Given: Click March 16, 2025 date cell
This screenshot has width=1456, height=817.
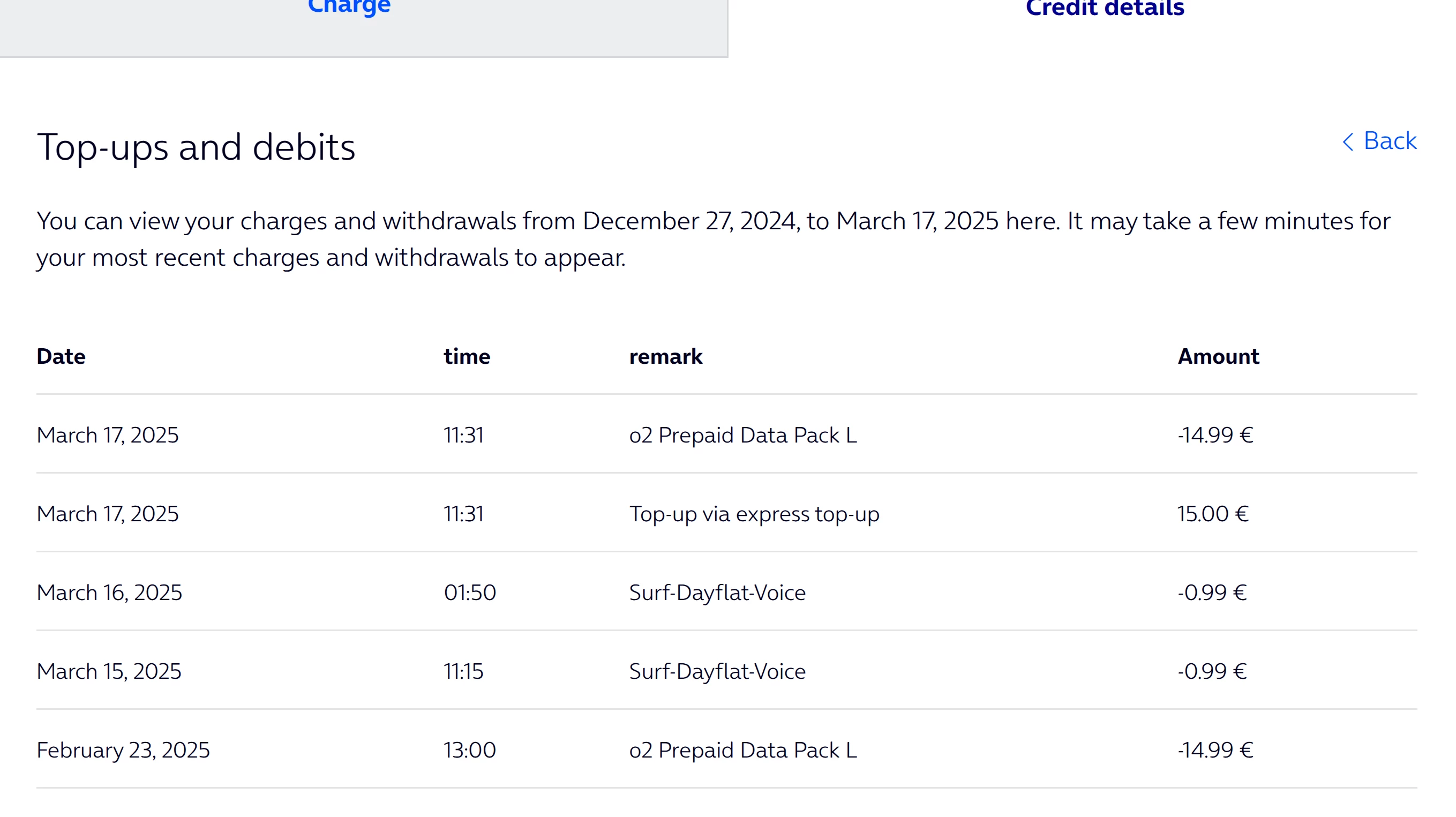Looking at the screenshot, I should 109,593.
